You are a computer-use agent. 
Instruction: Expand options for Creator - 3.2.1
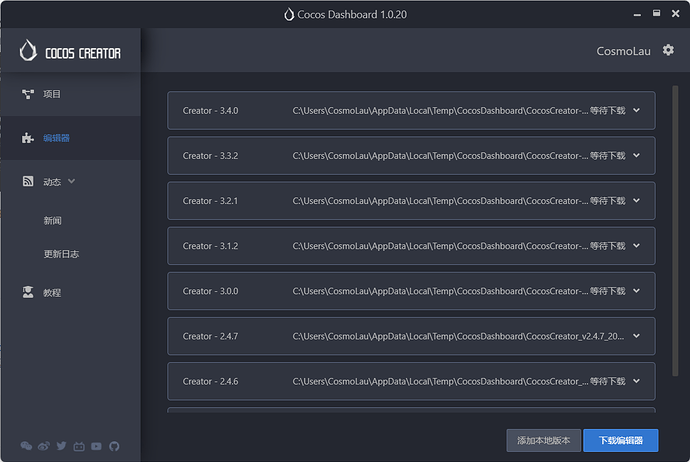(x=636, y=201)
